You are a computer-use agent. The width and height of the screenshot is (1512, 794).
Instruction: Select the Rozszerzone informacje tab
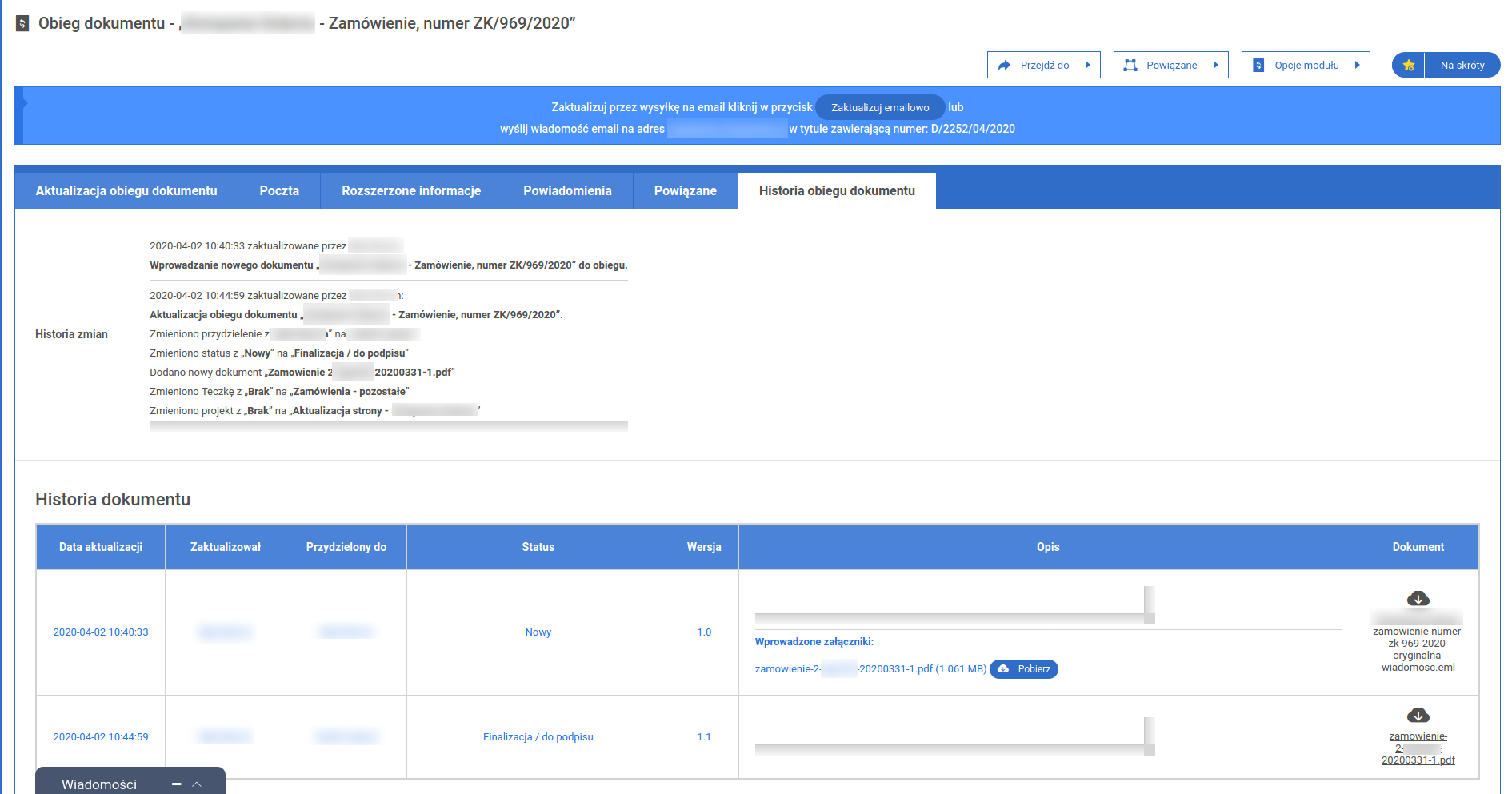(x=411, y=191)
